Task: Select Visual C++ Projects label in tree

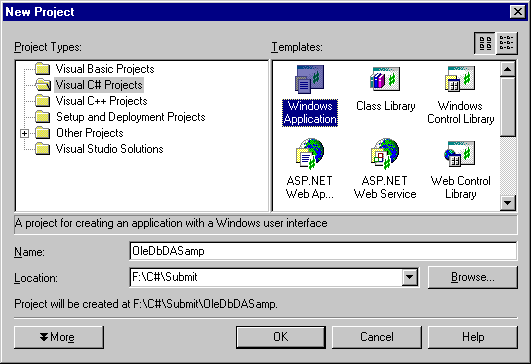Action: [102, 101]
